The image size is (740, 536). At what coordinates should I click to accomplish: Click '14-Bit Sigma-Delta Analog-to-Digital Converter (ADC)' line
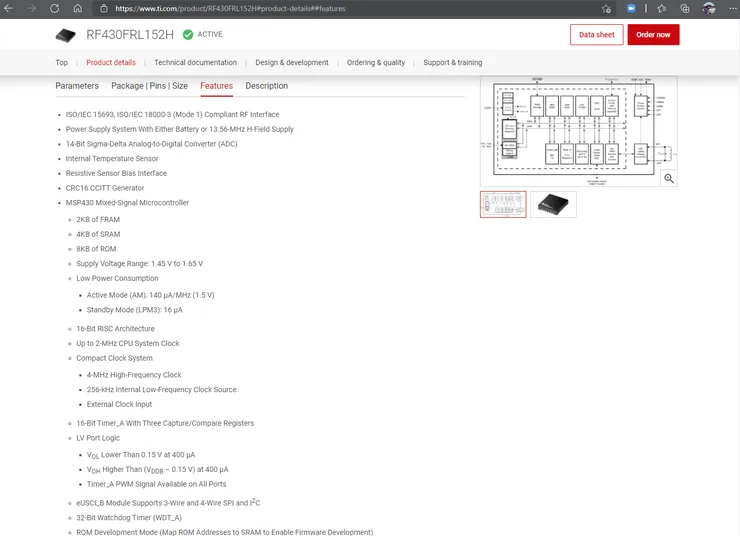point(151,144)
